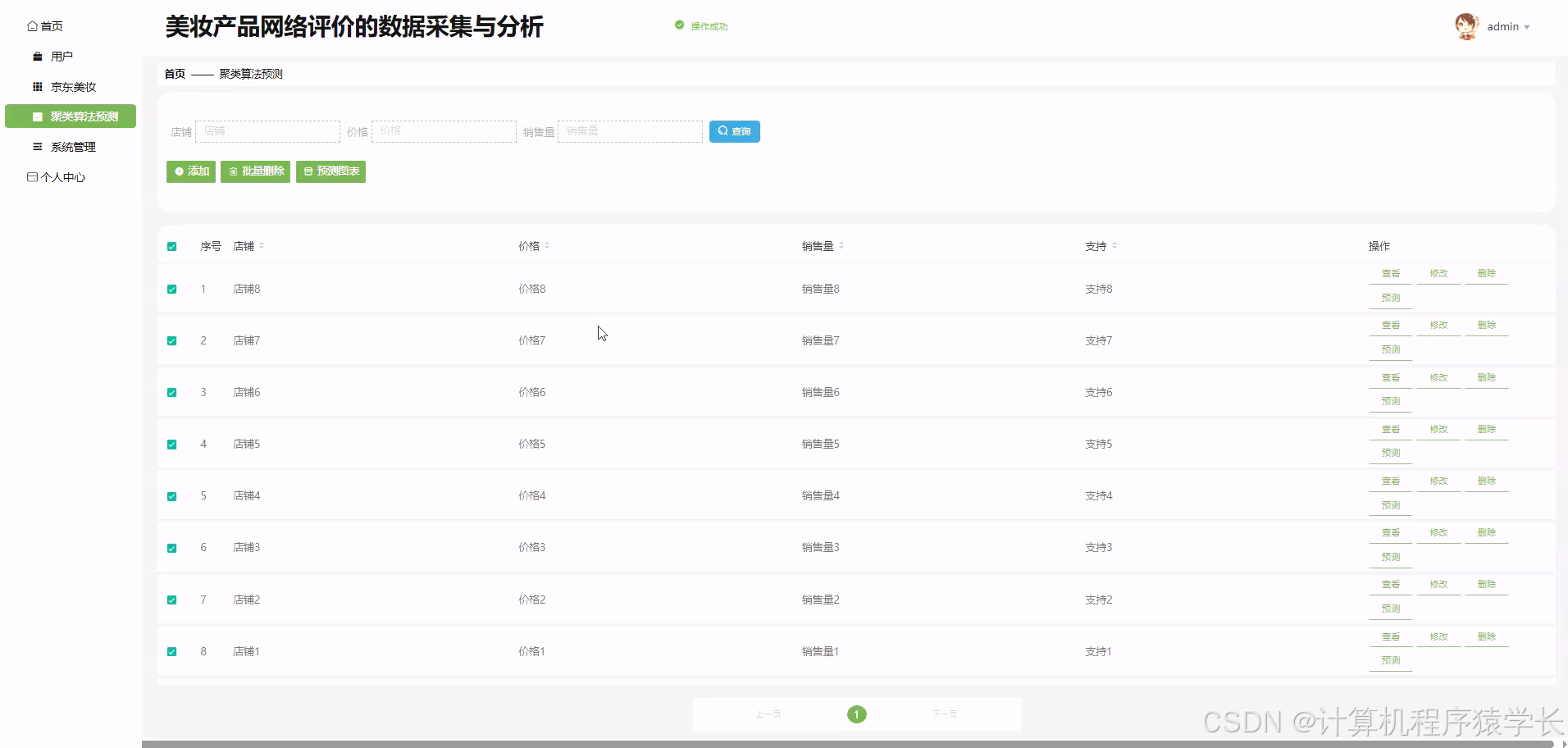Focus the 价格 search input

(x=444, y=131)
